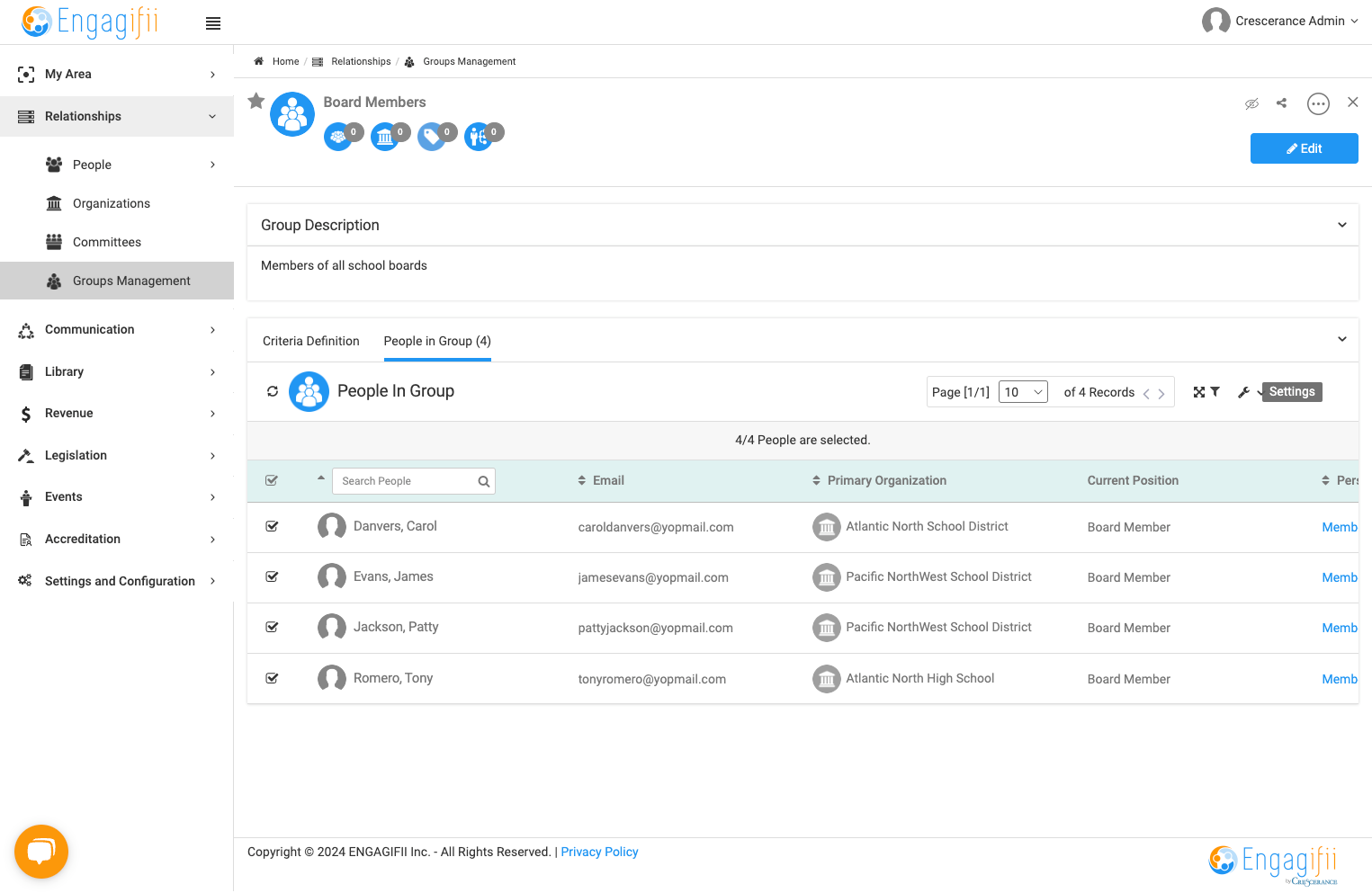Image resolution: width=1372 pixels, height=893 pixels.
Task: Click the share icon in group header
Action: click(1281, 103)
